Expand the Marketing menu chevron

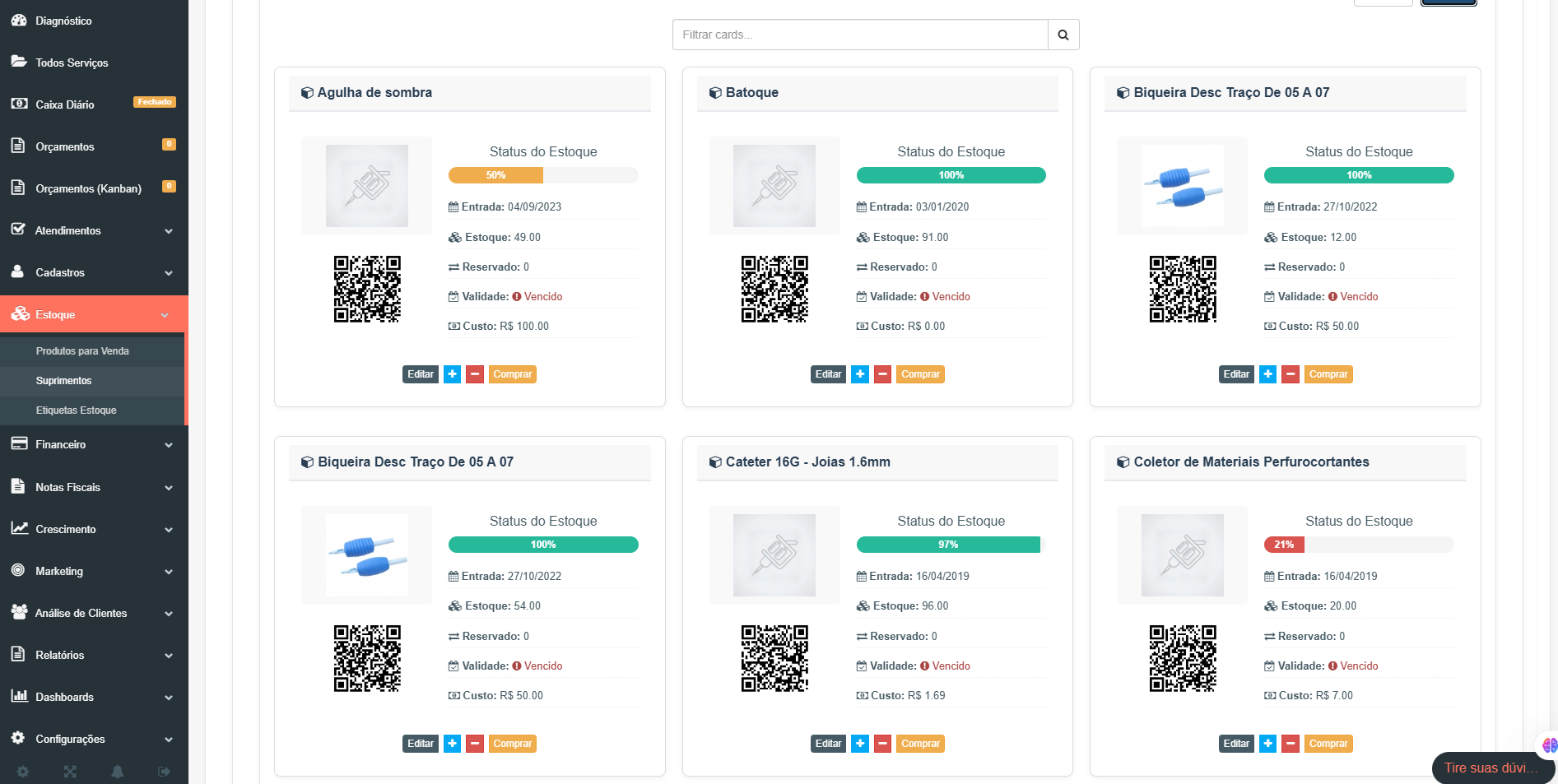[x=169, y=572]
